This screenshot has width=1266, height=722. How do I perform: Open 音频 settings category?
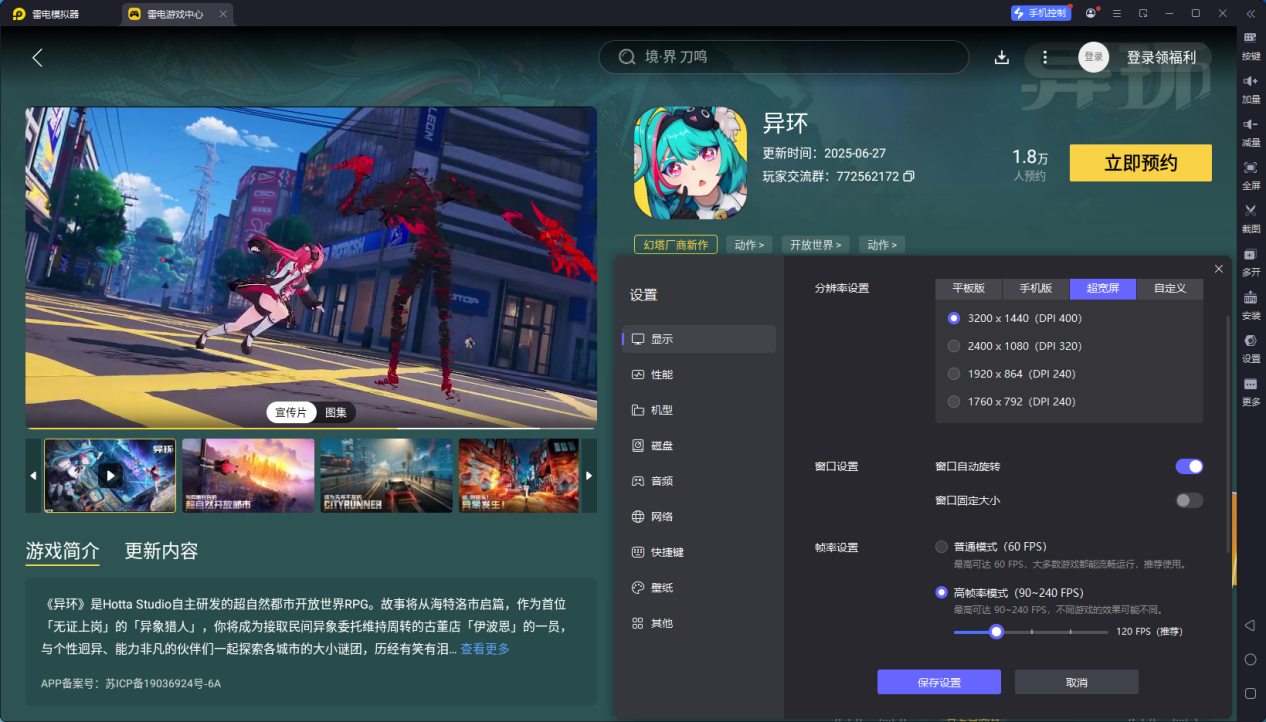coord(699,481)
